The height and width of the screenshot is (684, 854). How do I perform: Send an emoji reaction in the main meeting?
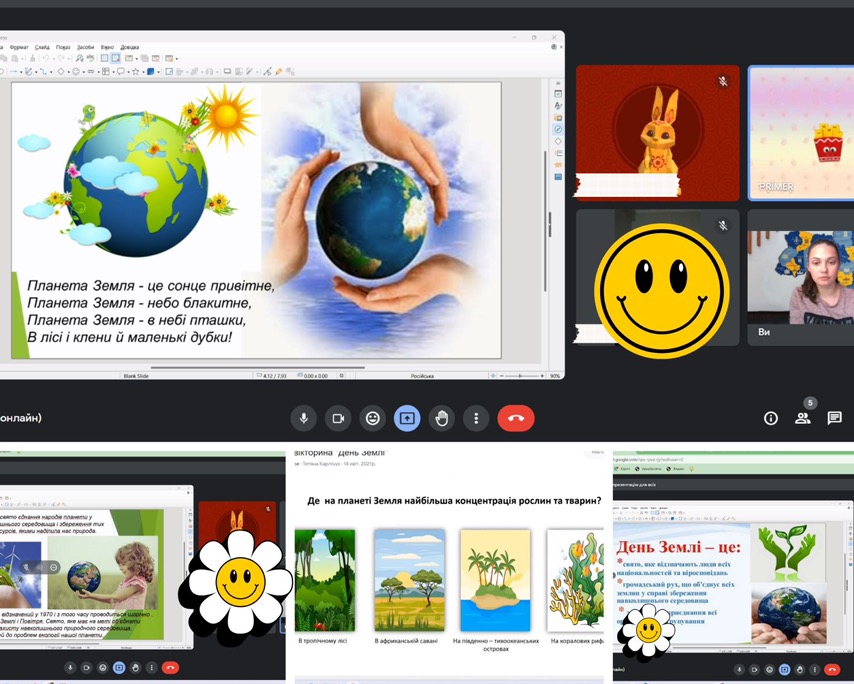373,418
